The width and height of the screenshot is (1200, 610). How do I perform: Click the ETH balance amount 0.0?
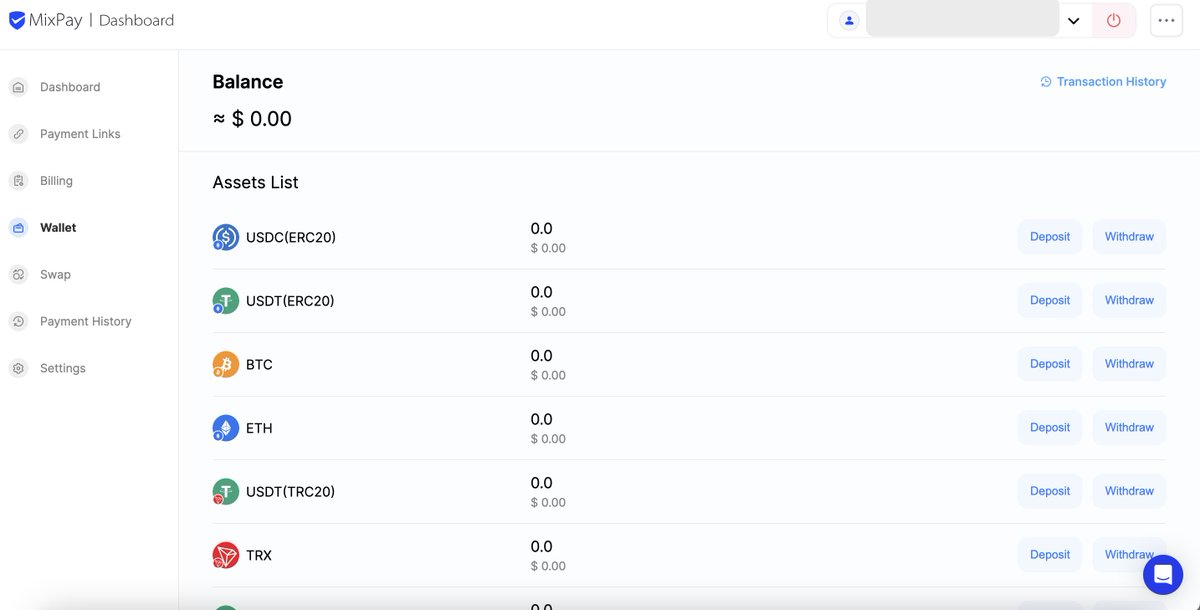(541, 419)
